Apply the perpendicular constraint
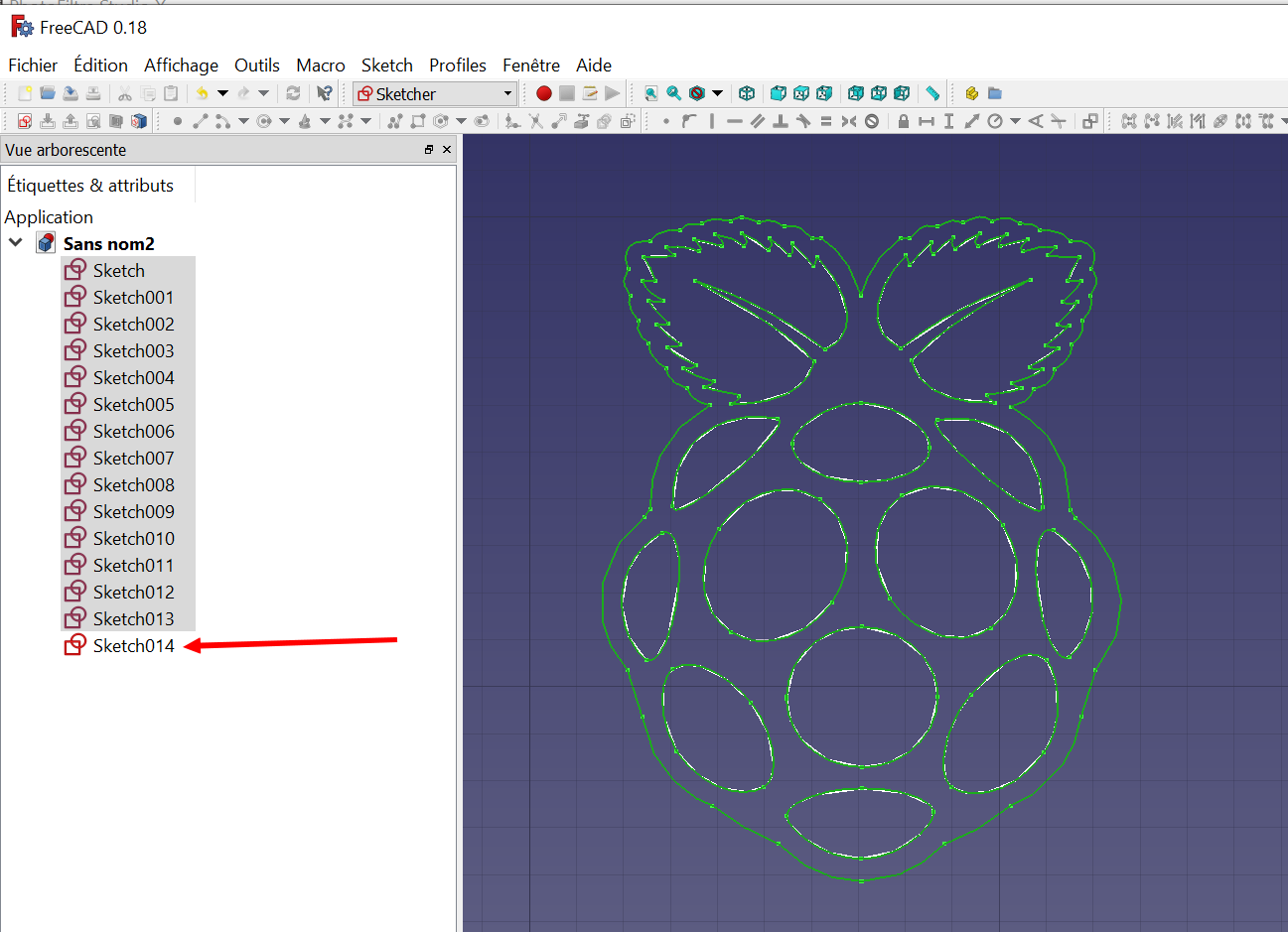Image resolution: width=1288 pixels, height=932 pixels. pos(781,121)
